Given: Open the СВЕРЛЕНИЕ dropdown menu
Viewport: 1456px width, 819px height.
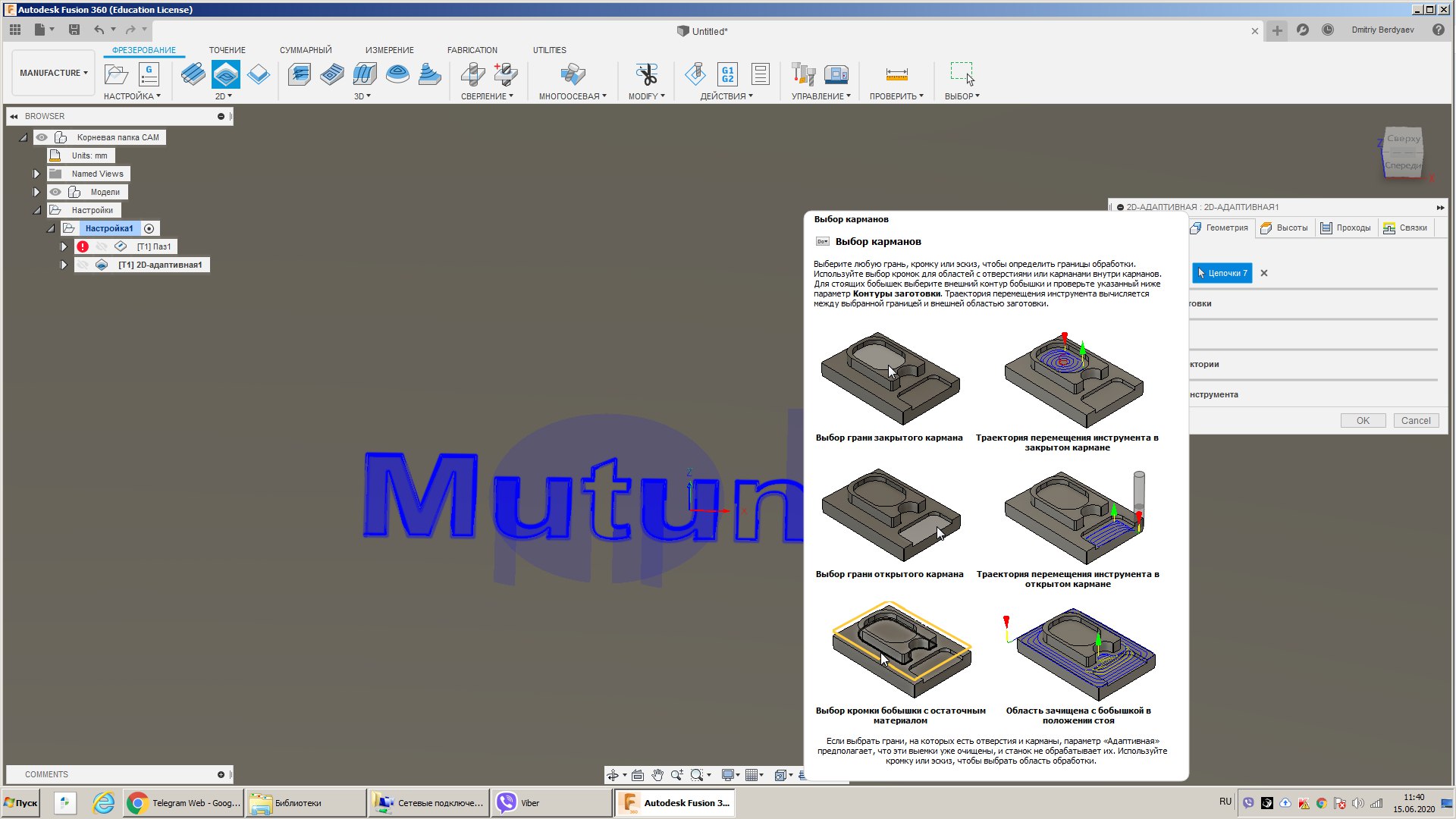Looking at the screenshot, I should coord(487,96).
